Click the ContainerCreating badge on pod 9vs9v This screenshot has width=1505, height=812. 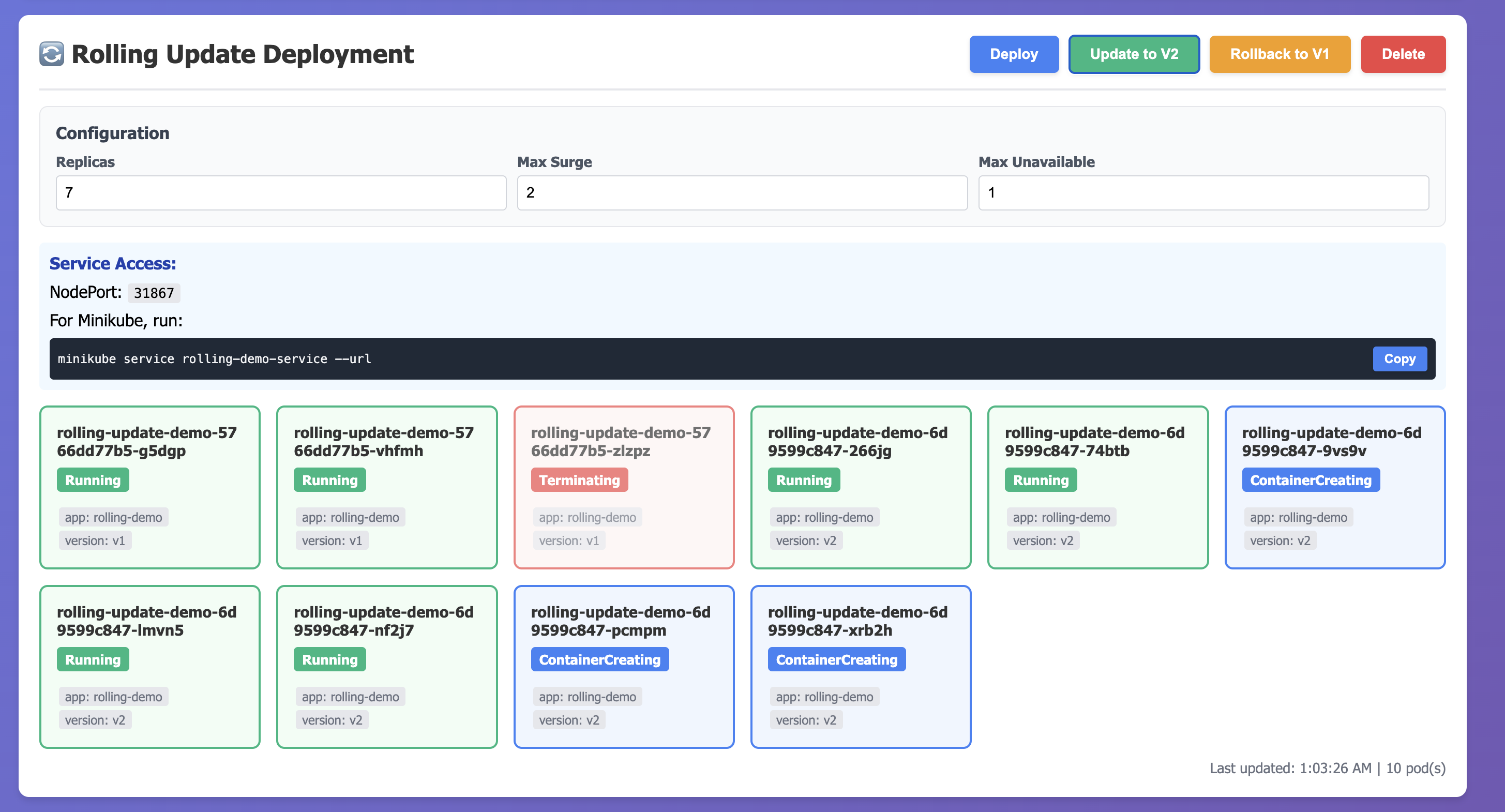(1311, 479)
